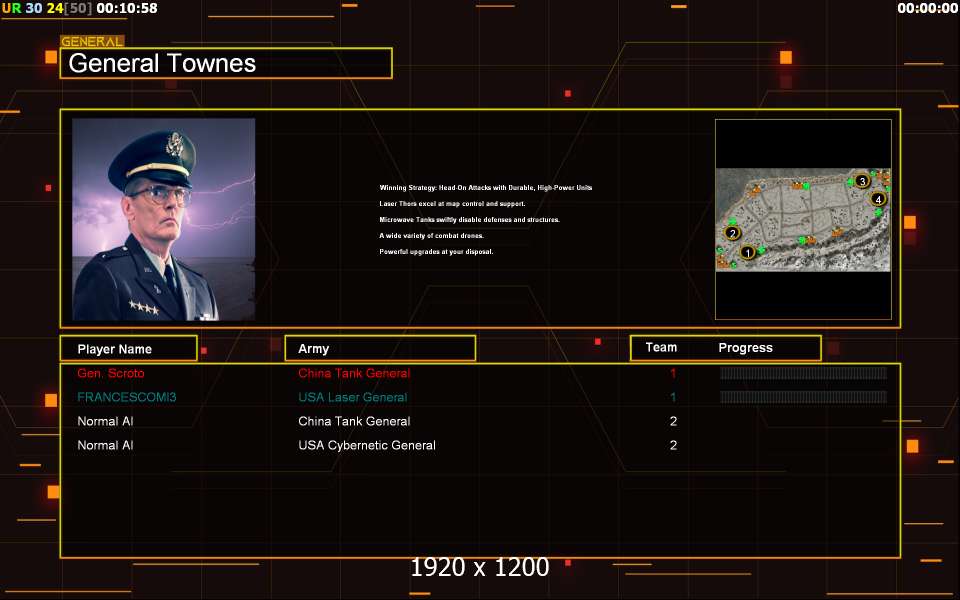The height and width of the screenshot is (600, 960).
Task: Click 'A wide variety of combat drones' line
Action: pos(431,235)
